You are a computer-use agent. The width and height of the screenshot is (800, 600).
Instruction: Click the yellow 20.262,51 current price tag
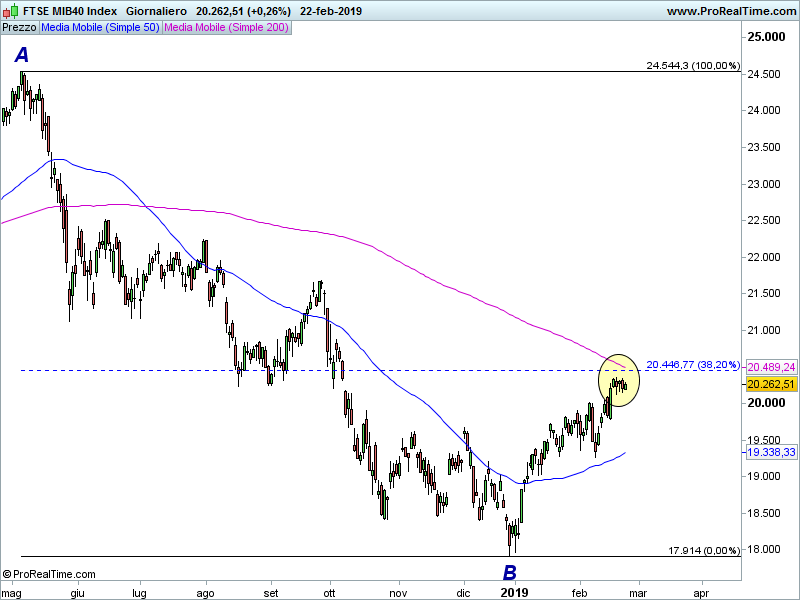tap(771, 384)
